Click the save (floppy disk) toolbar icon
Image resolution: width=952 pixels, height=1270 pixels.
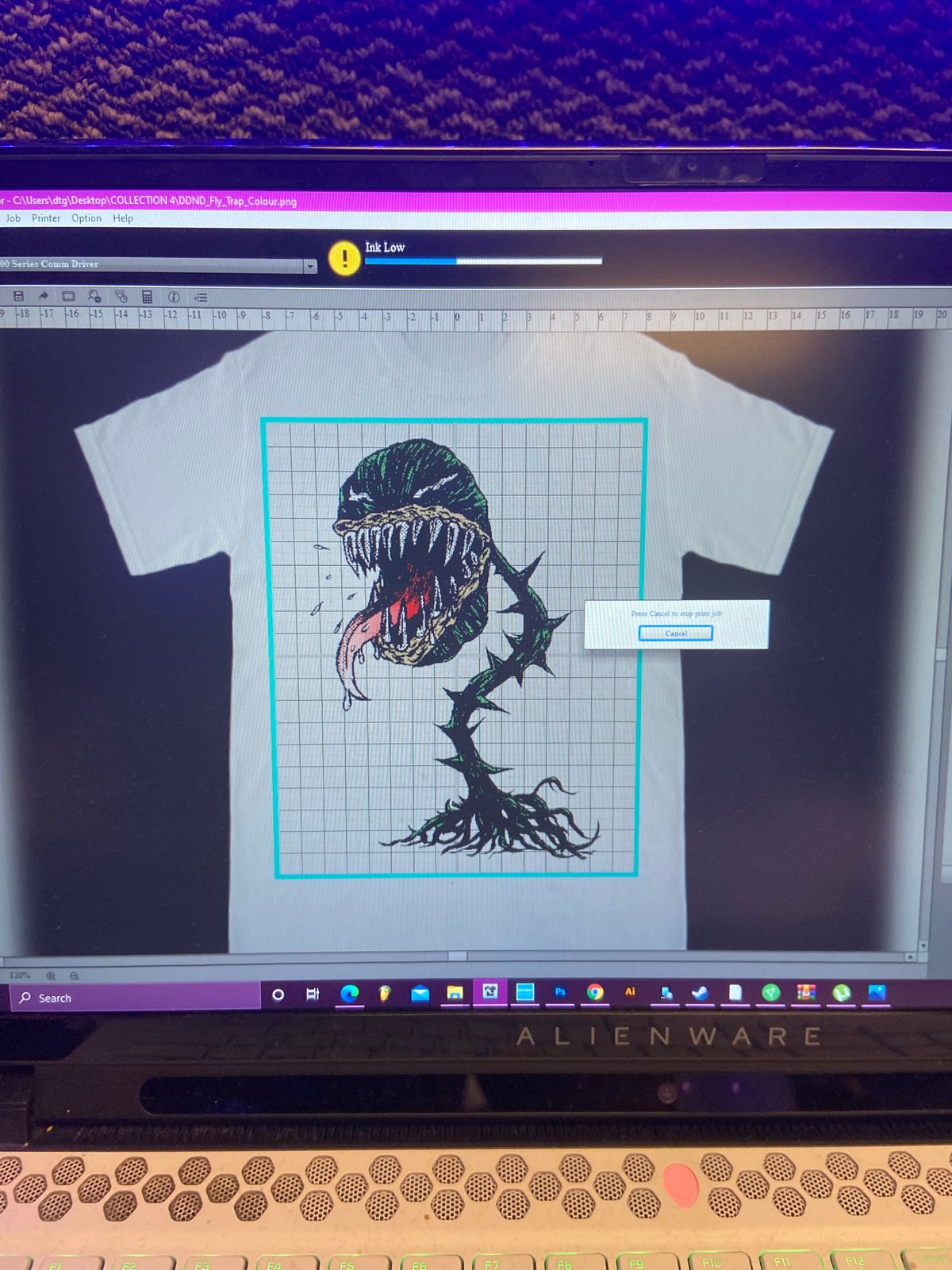coord(18,296)
